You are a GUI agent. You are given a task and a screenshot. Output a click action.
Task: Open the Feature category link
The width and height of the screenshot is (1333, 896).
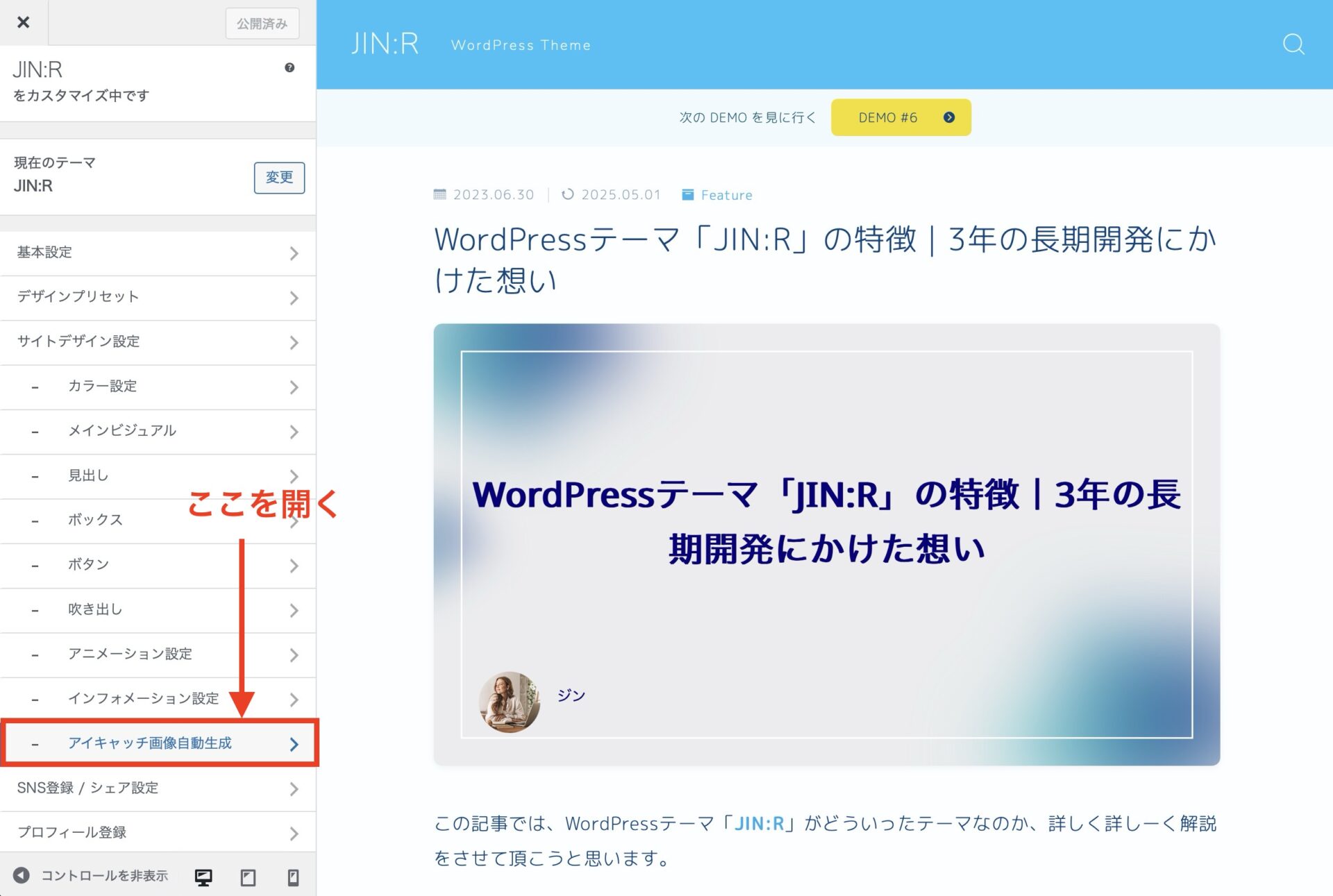pos(726,195)
